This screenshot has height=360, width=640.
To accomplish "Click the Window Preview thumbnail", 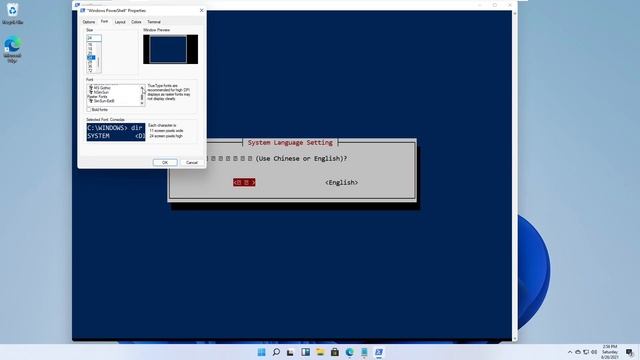I will point(171,49).
